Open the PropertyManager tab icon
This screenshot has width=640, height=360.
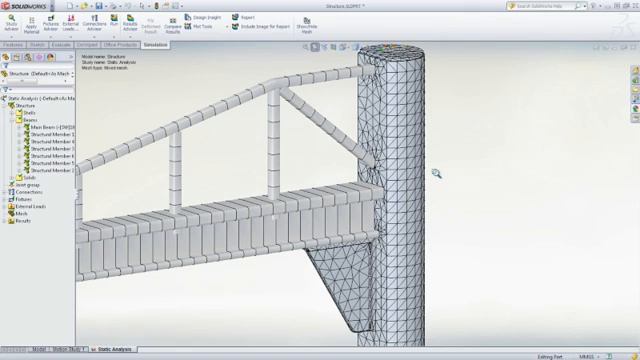click(x=17, y=57)
